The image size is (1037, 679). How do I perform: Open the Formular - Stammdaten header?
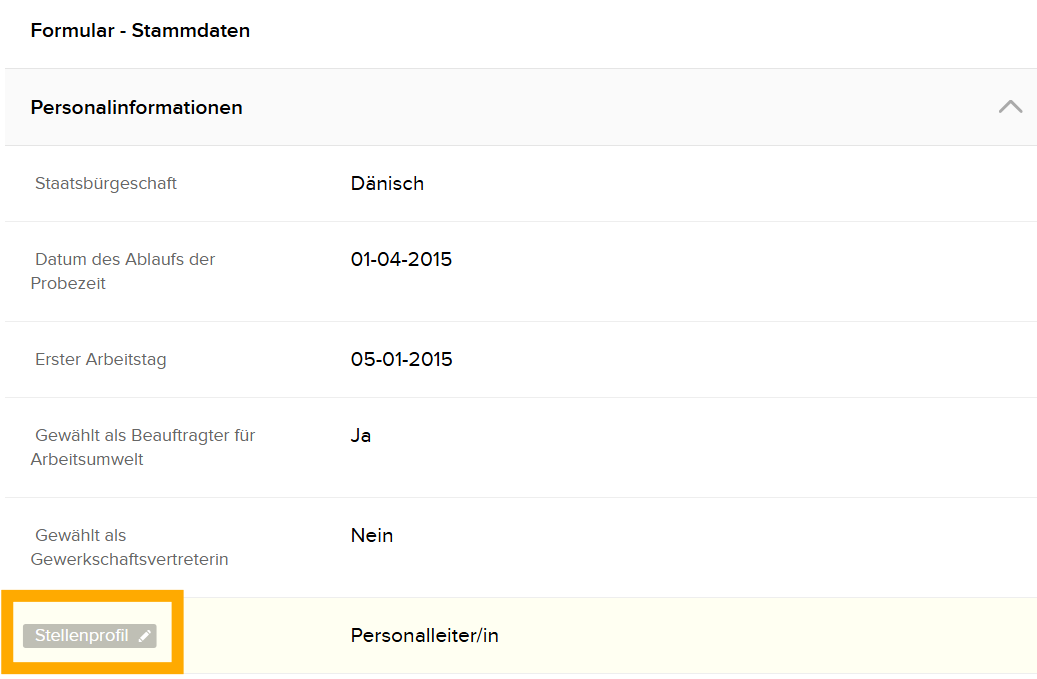(140, 31)
